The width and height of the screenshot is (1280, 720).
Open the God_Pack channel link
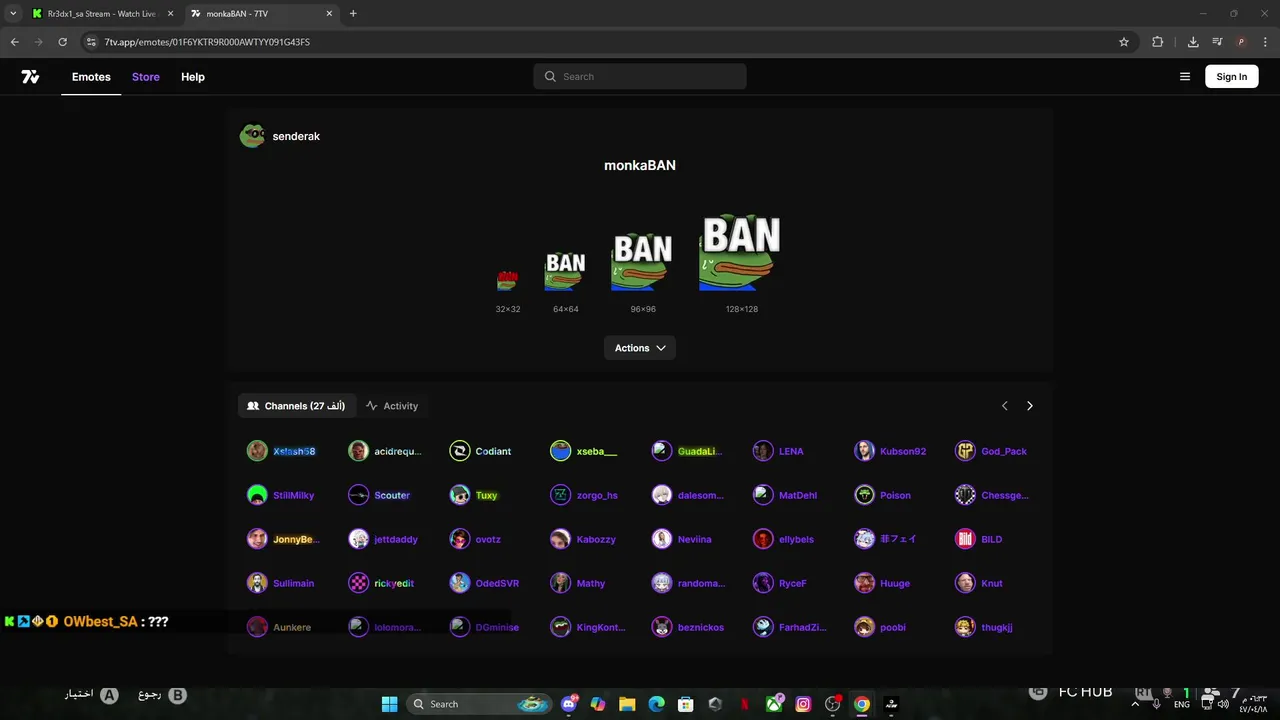(x=1004, y=451)
